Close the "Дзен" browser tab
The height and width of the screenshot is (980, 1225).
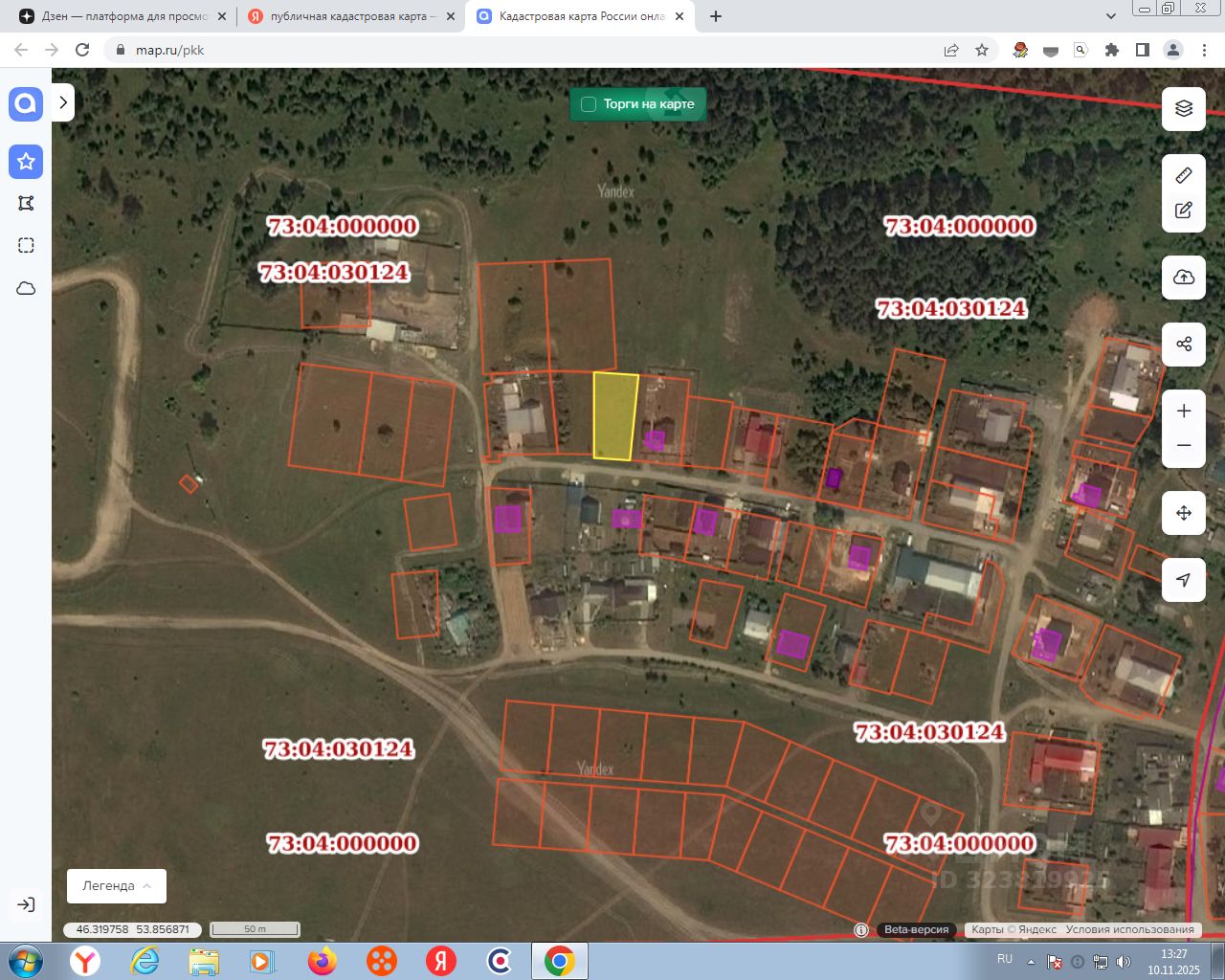(x=222, y=16)
